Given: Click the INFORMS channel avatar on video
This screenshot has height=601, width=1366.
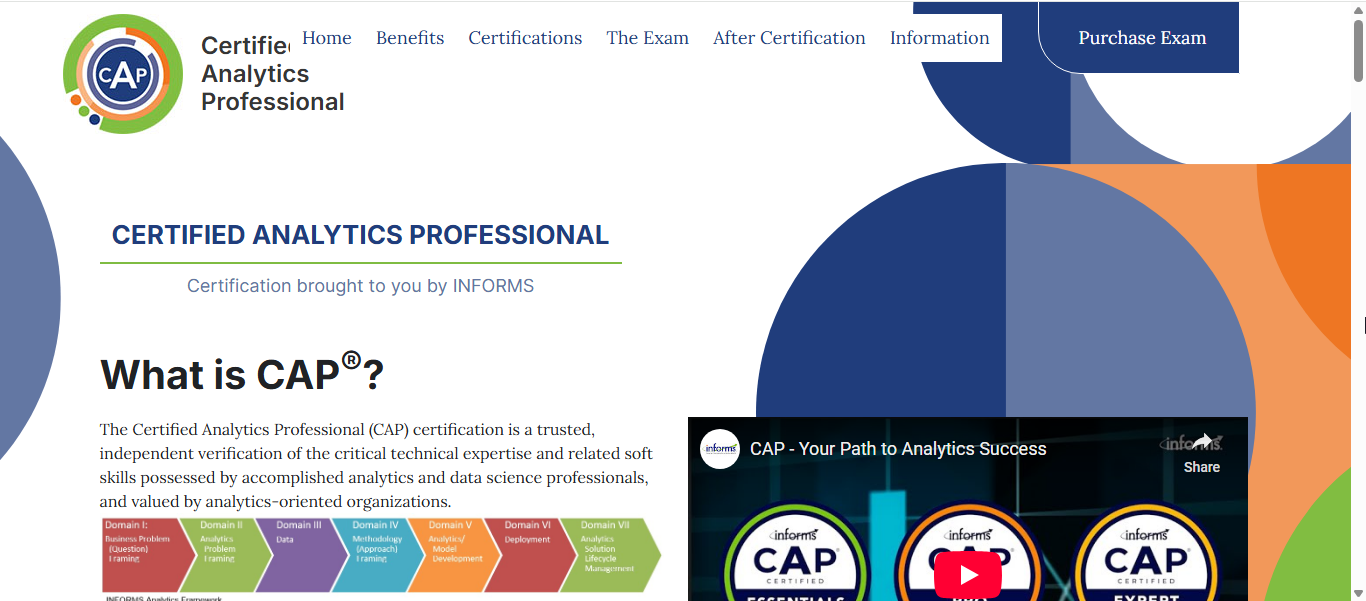Looking at the screenshot, I should 720,449.
